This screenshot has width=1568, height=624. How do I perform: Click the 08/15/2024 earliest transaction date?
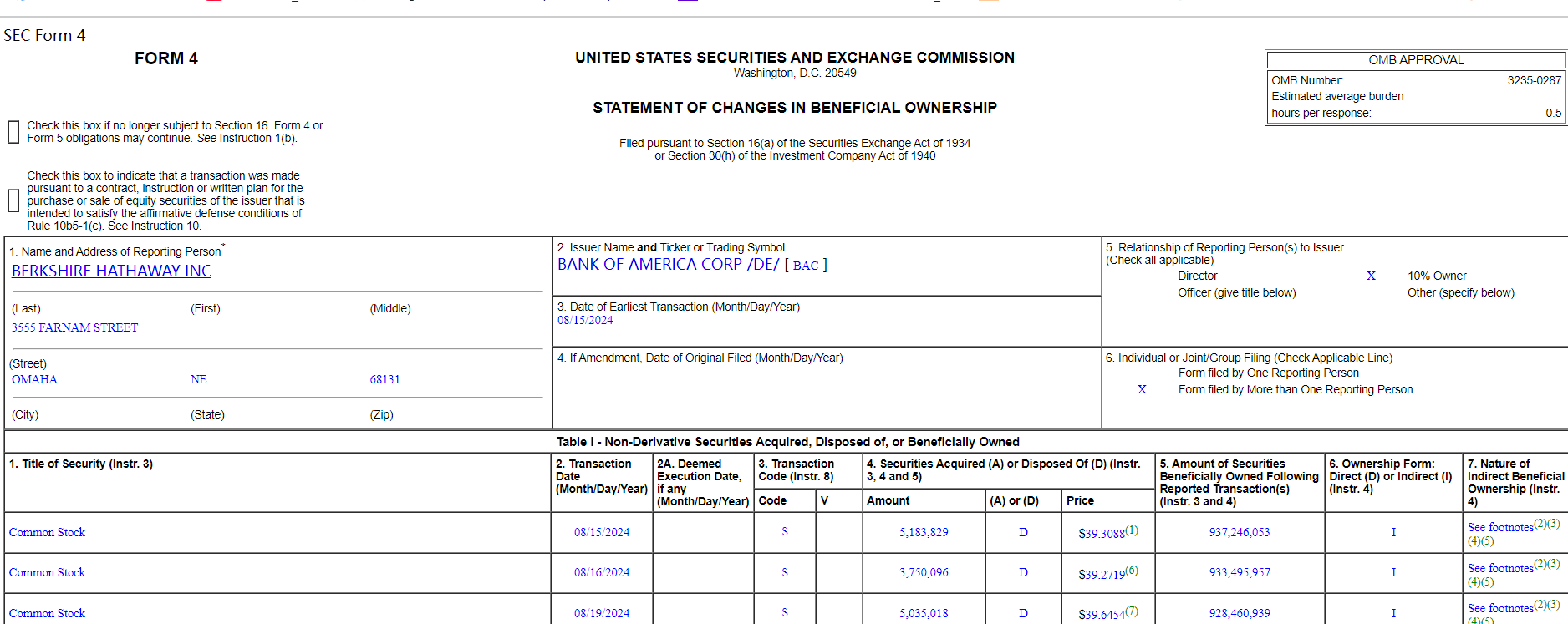tap(585, 320)
